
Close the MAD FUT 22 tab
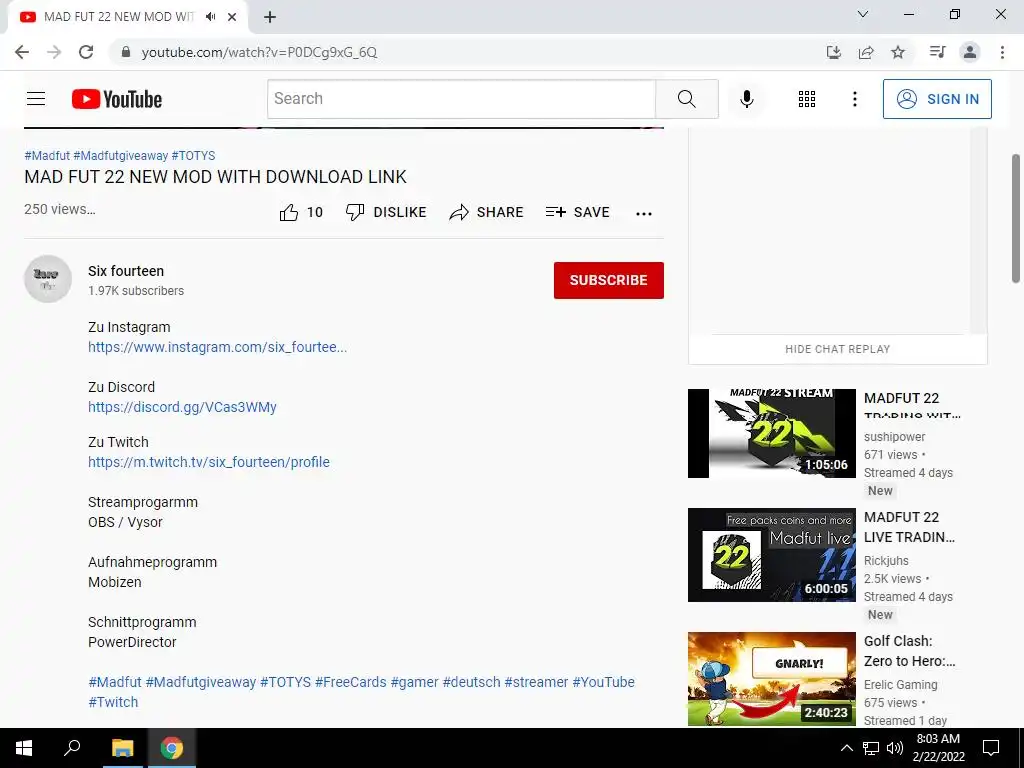[x=232, y=17]
